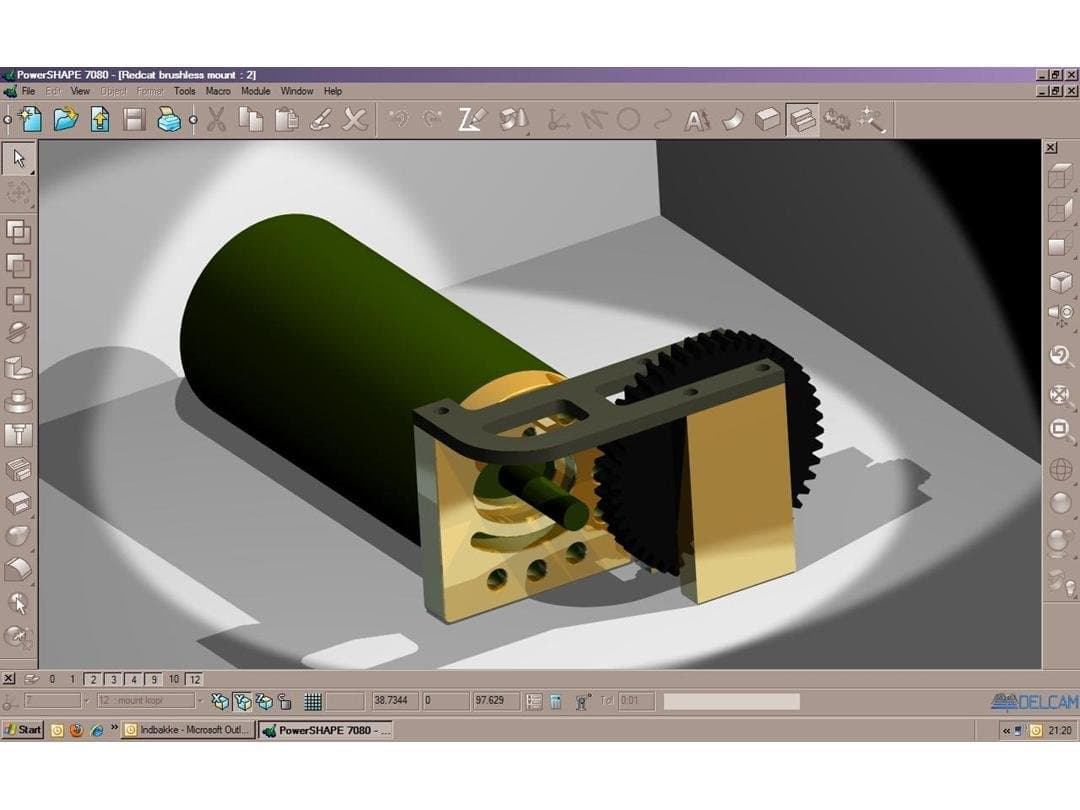Print the model using the printer icon
The height and width of the screenshot is (810, 1080).
click(169, 120)
